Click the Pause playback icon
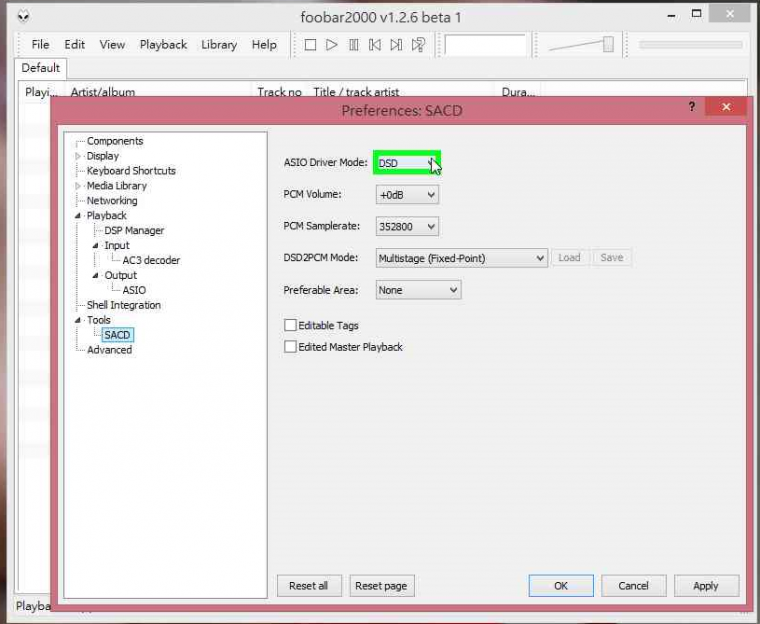Screen dimensions: 760x624 tap(353, 45)
